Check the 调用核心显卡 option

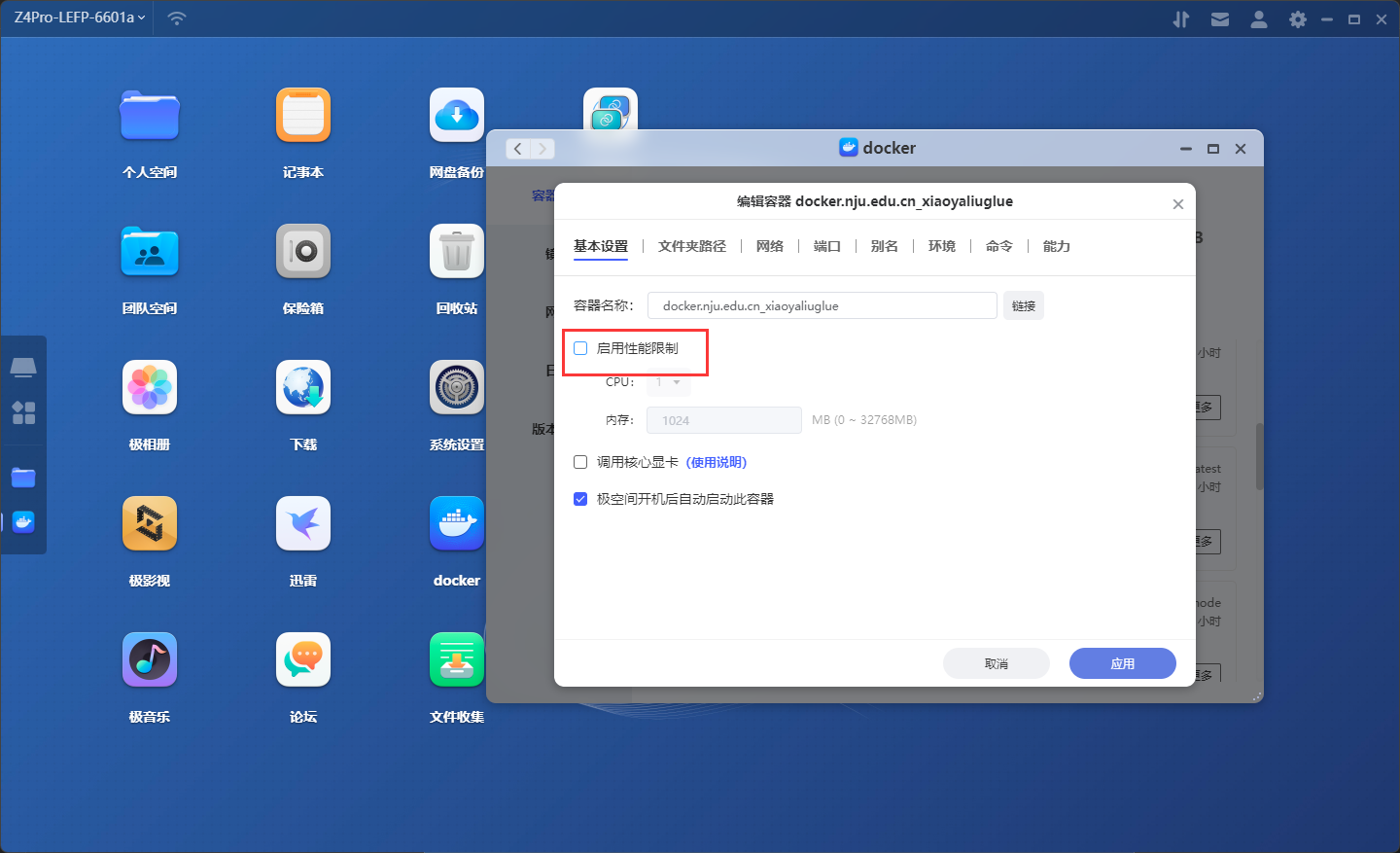(580, 462)
